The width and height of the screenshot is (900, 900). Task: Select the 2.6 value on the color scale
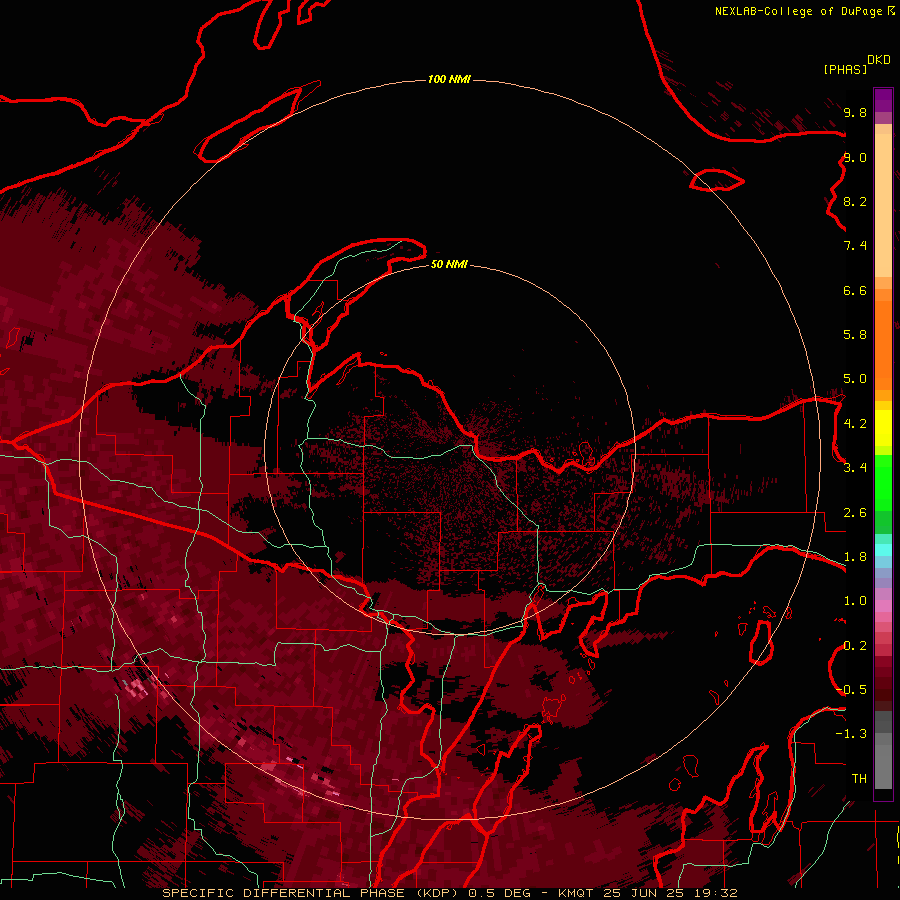click(x=855, y=513)
